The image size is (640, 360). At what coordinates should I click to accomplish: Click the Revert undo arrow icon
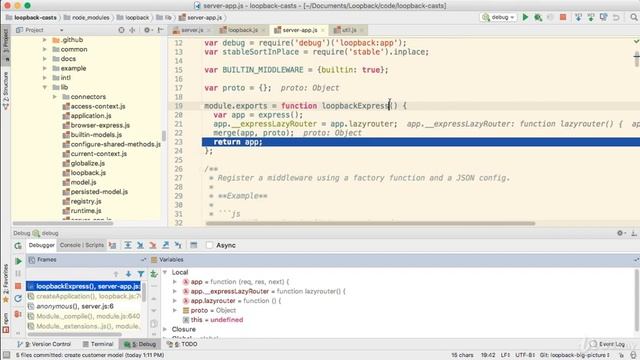(616, 17)
